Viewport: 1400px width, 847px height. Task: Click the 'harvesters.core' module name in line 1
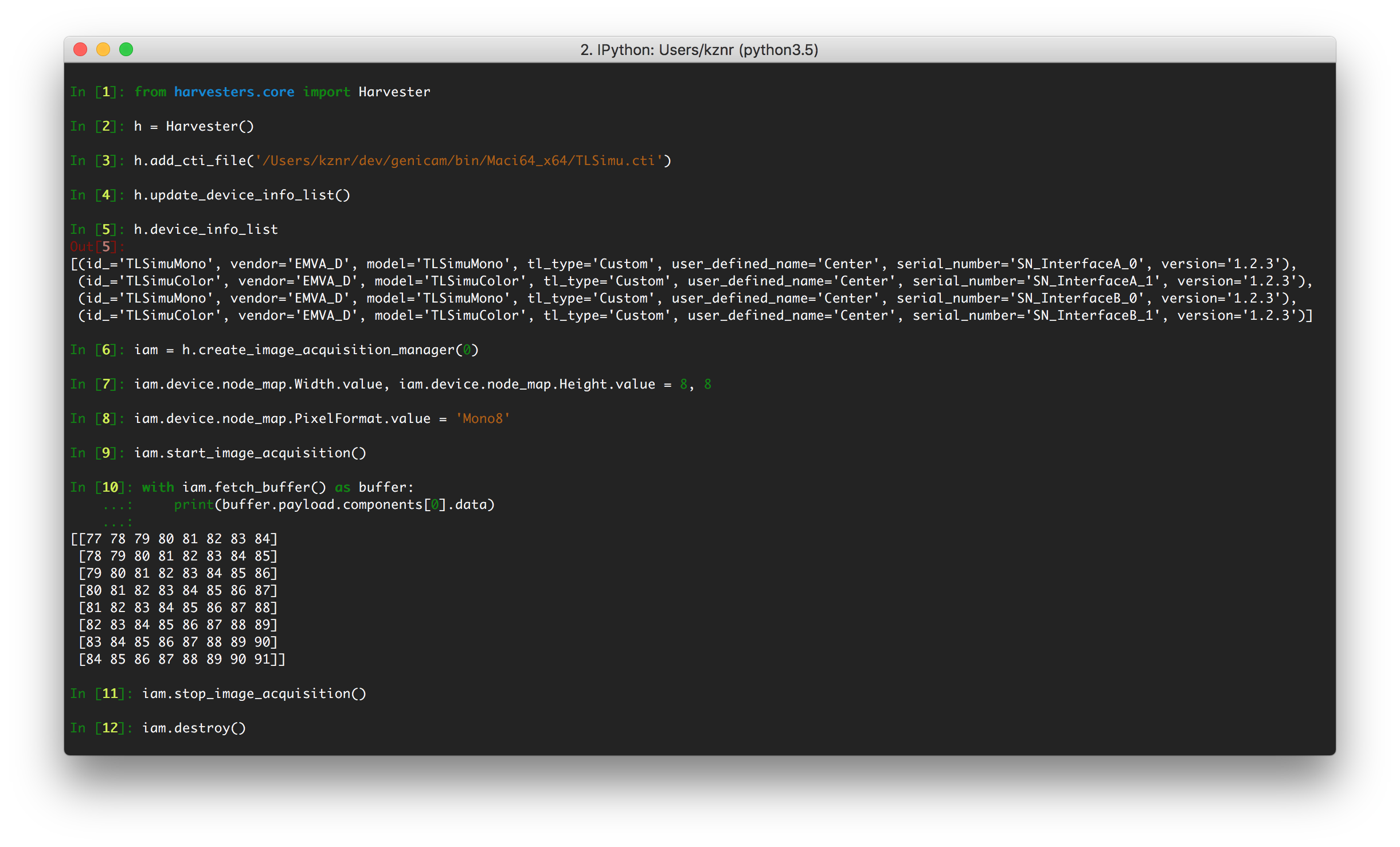coord(234,92)
